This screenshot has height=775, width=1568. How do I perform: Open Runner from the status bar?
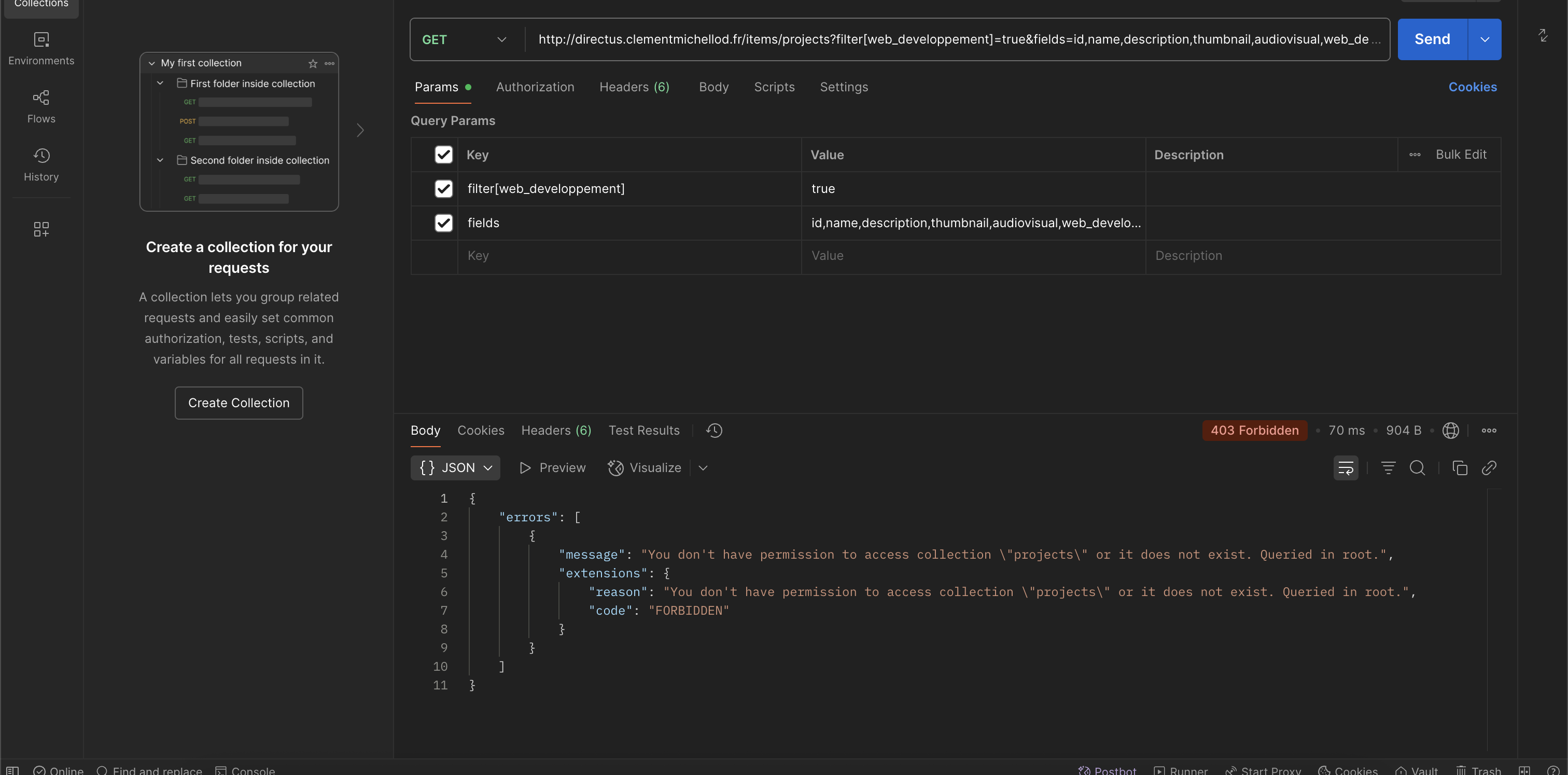pos(1181,770)
